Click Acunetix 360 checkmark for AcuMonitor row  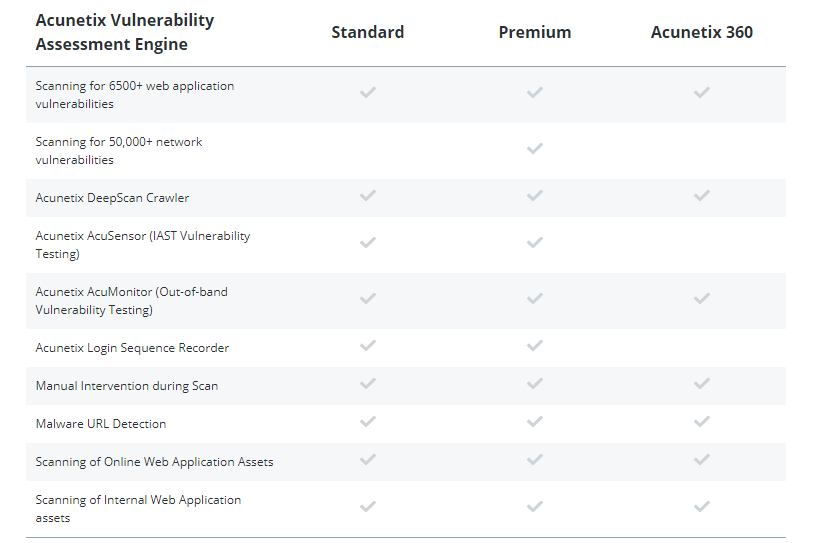tap(701, 299)
